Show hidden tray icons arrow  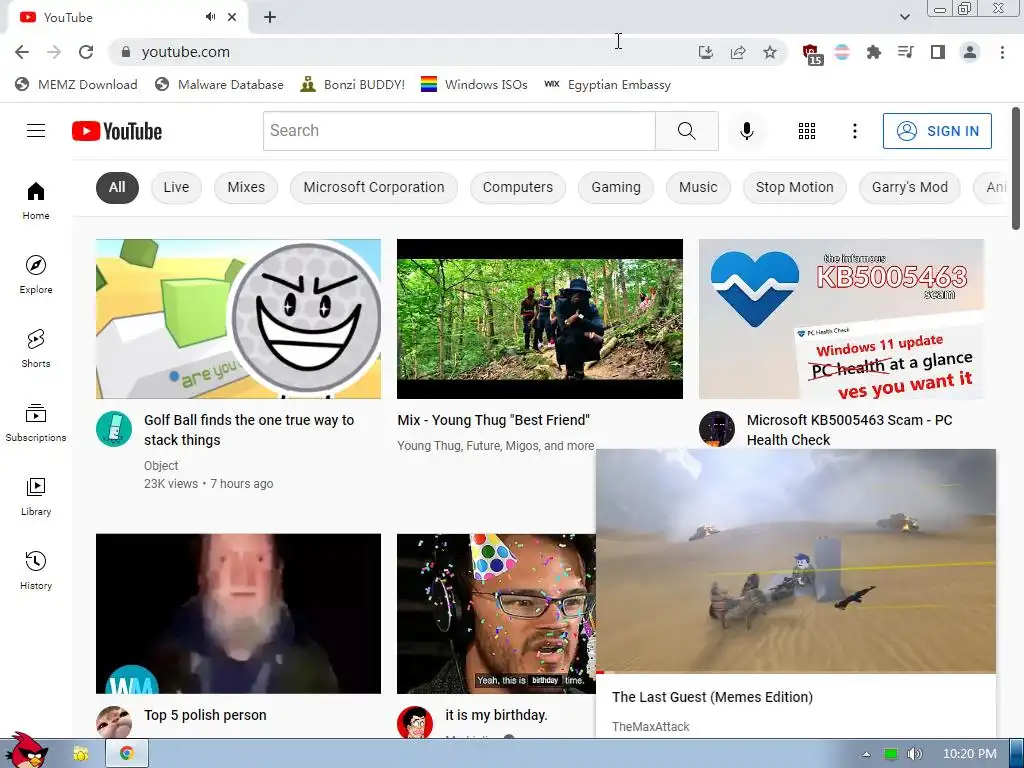[866, 754]
